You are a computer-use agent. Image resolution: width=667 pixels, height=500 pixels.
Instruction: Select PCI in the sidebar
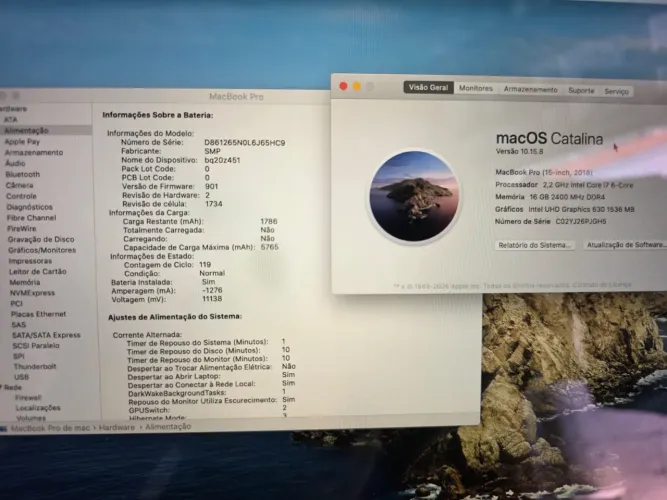point(17,303)
